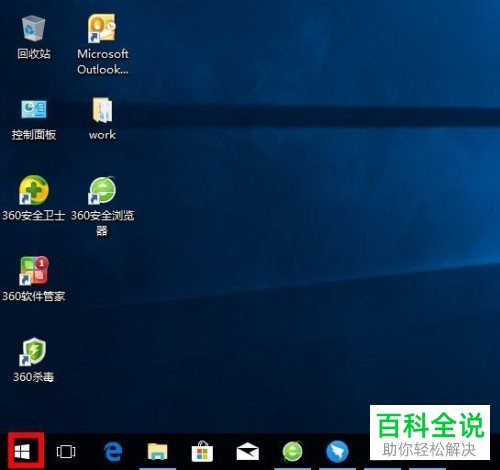Image resolution: width=500 pixels, height=470 pixels.
Task: Click the 360软件管家 label text
Action: tap(34, 296)
